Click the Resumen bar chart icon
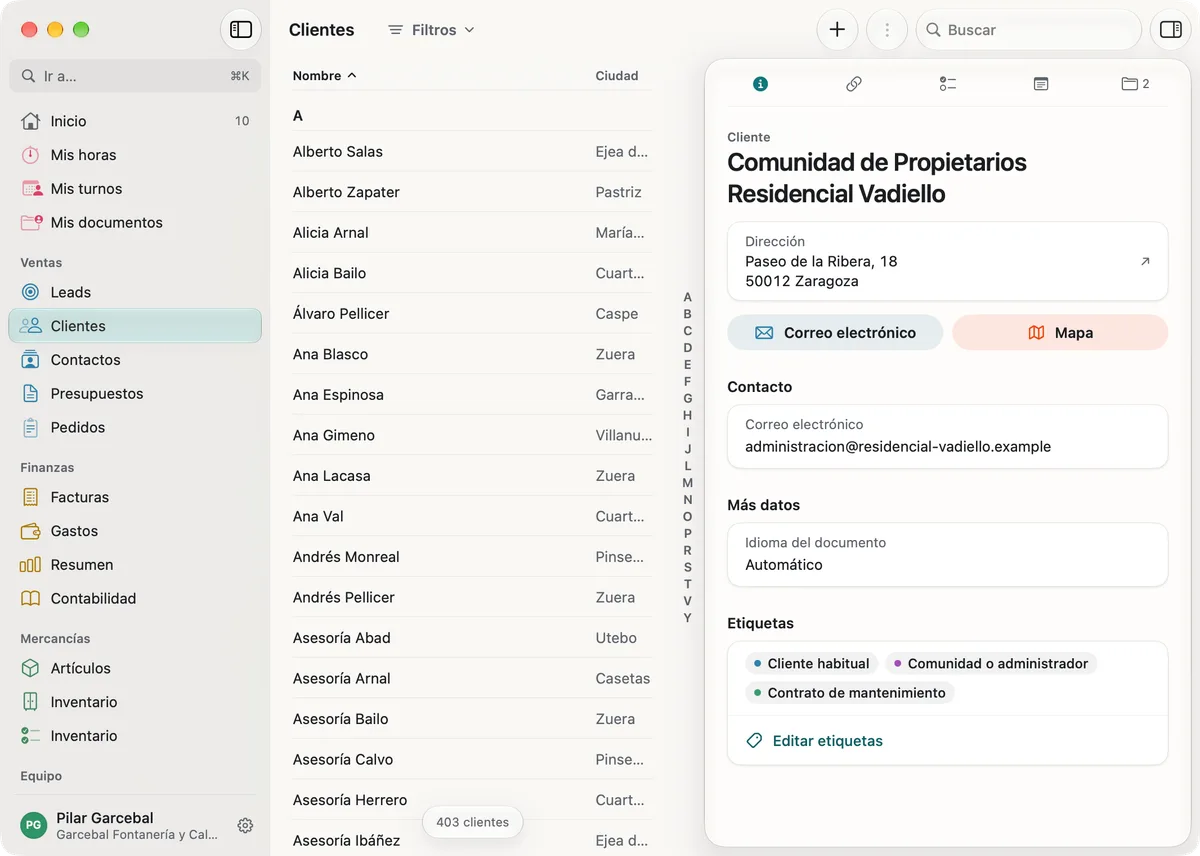This screenshot has height=856, width=1200. pyautogui.click(x=31, y=565)
